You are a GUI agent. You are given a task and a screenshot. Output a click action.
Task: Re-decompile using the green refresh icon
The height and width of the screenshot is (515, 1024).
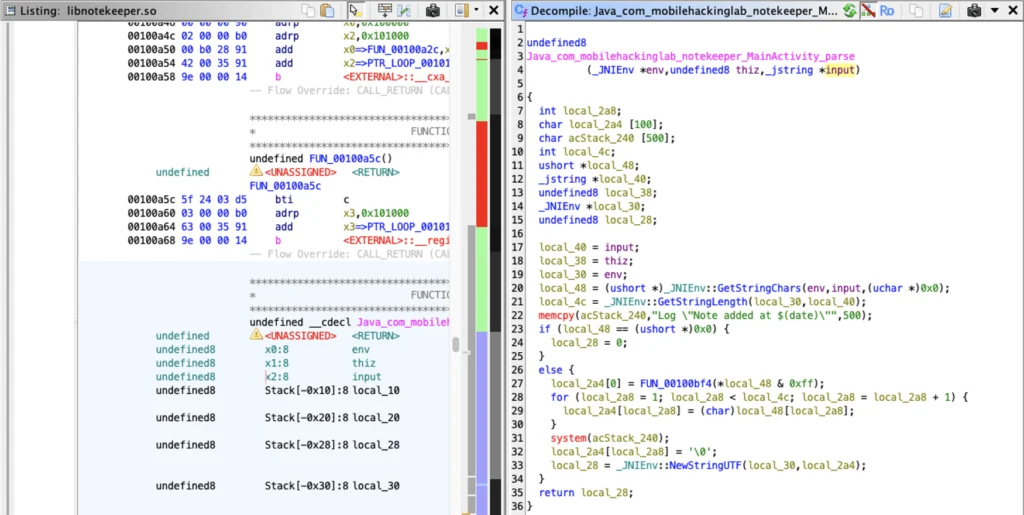(850, 10)
